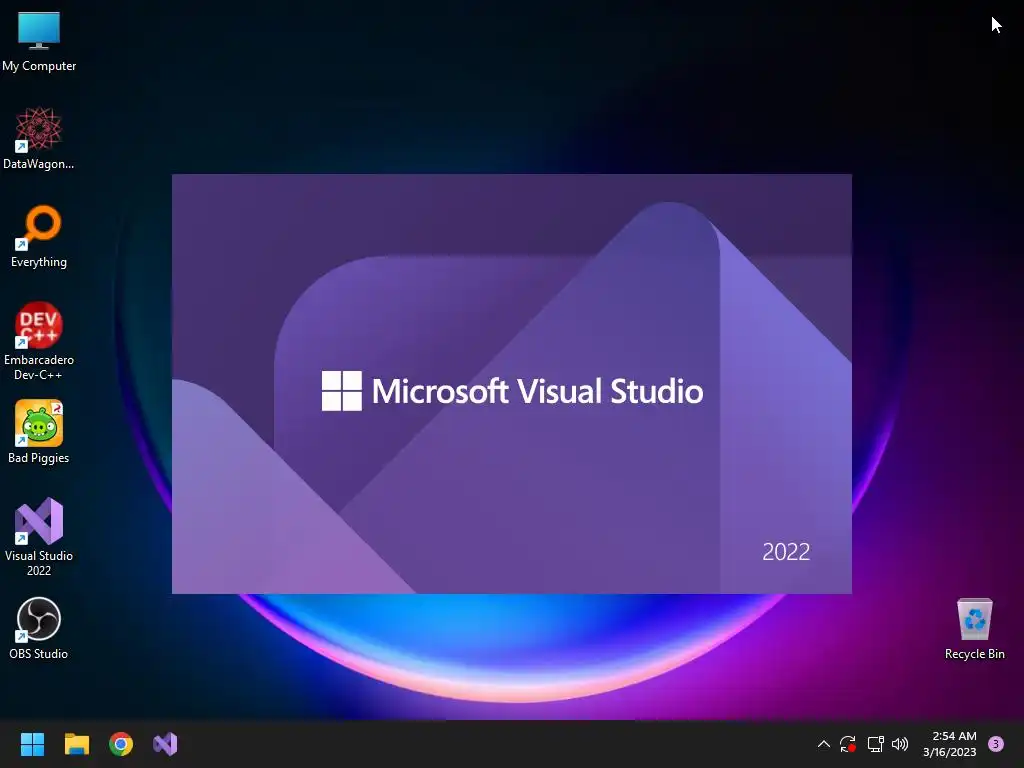Click the 'Everything' label text
Image resolution: width=1024 pixels, height=768 pixels.
coord(39,262)
